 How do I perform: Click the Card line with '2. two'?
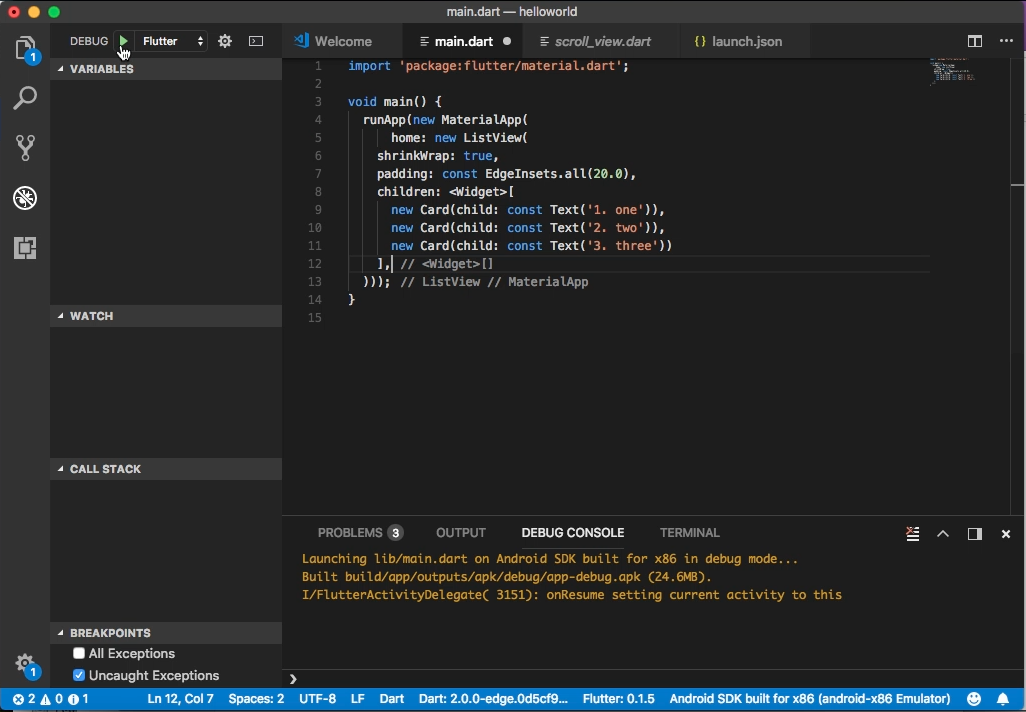(x=528, y=228)
